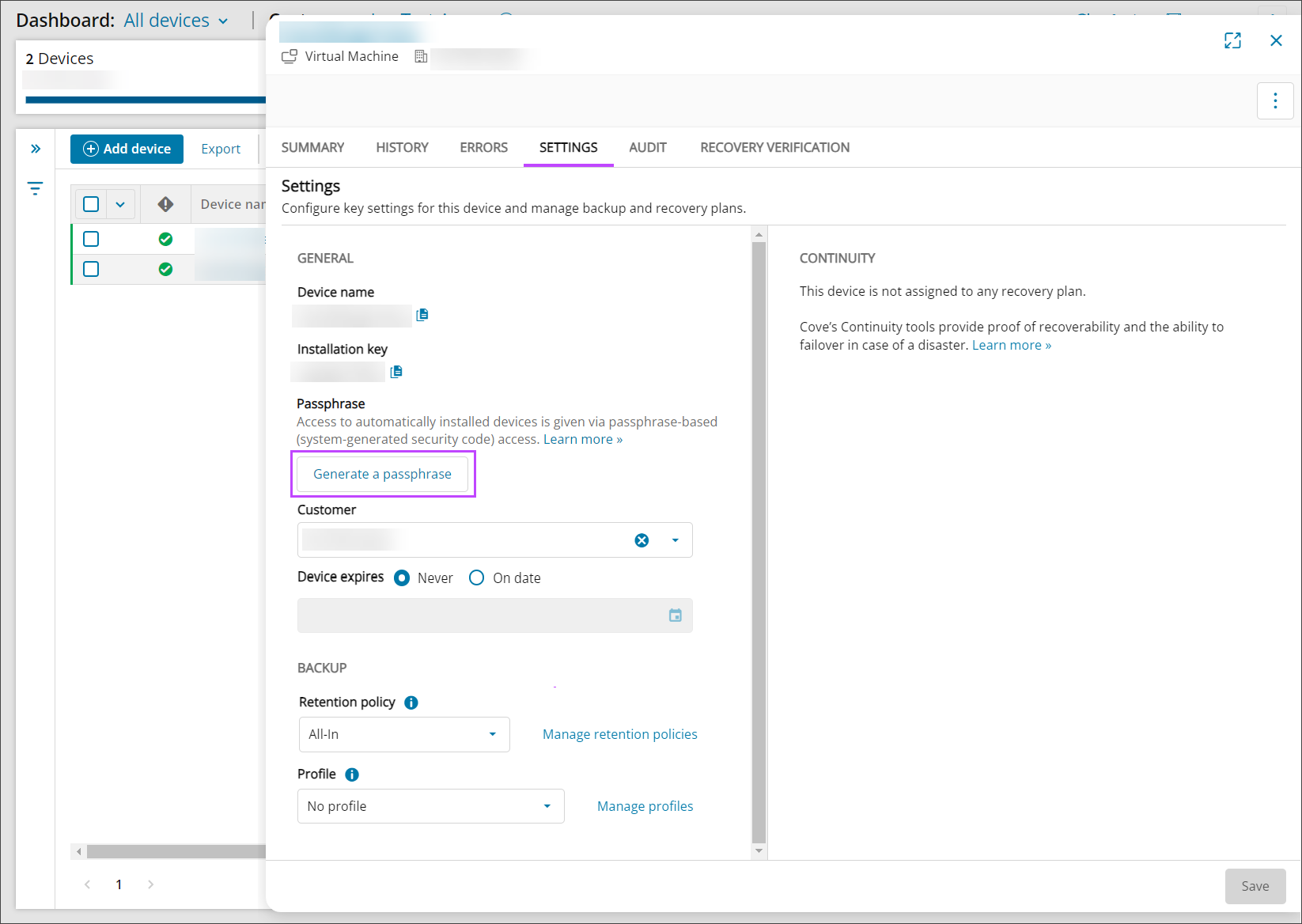
Task: Expand the collapsed left sidebar chevrons
Action: click(x=36, y=149)
